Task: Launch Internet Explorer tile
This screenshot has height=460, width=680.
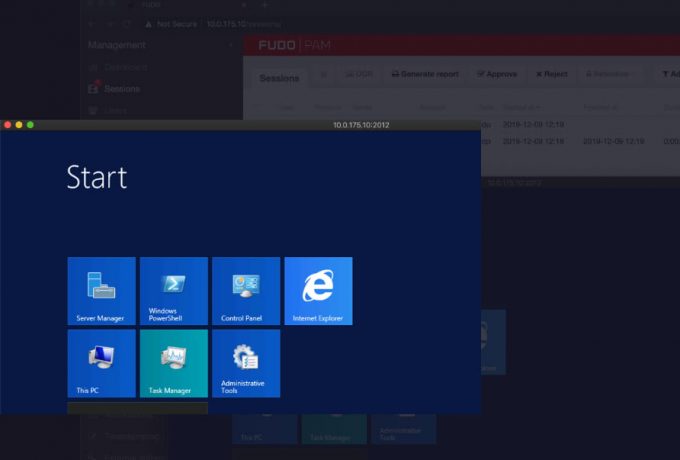Action: coord(318,291)
